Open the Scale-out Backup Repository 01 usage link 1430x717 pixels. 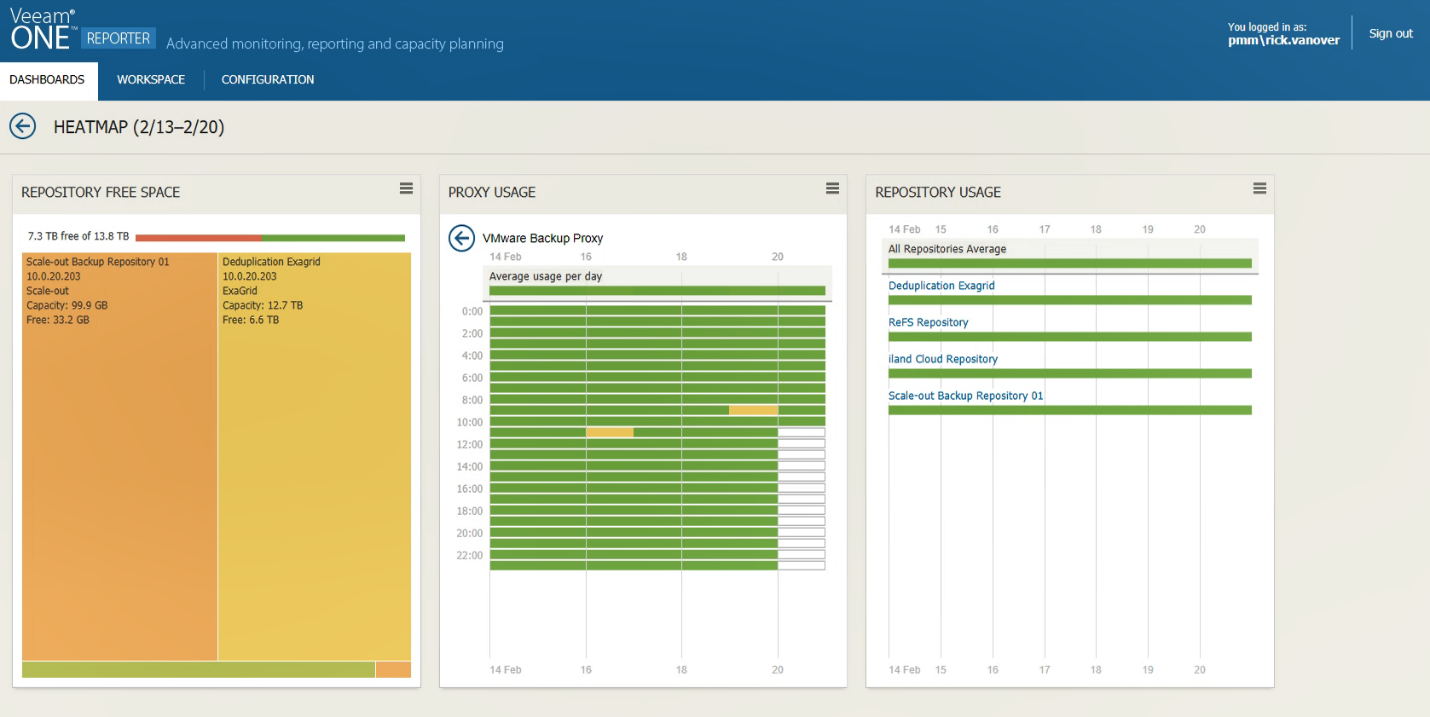(x=966, y=396)
